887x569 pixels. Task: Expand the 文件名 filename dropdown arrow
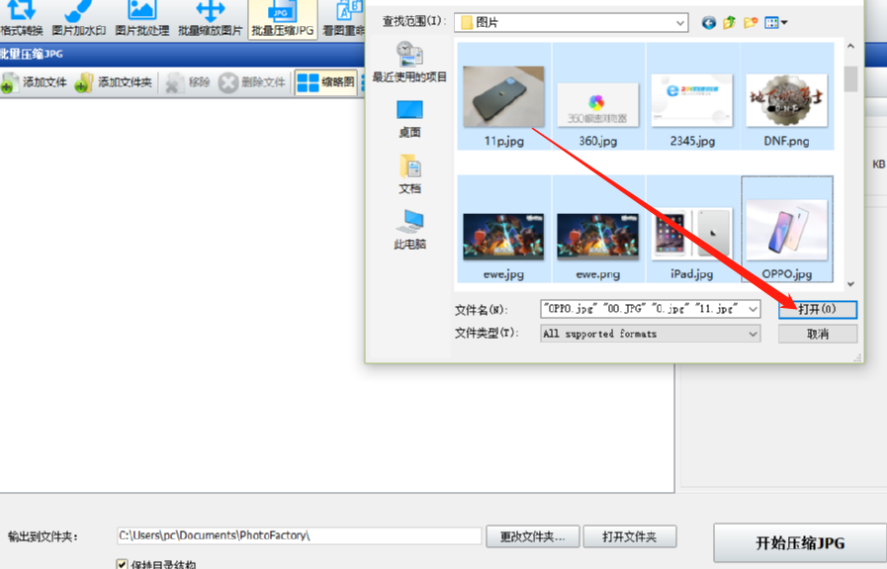(753, 309)
